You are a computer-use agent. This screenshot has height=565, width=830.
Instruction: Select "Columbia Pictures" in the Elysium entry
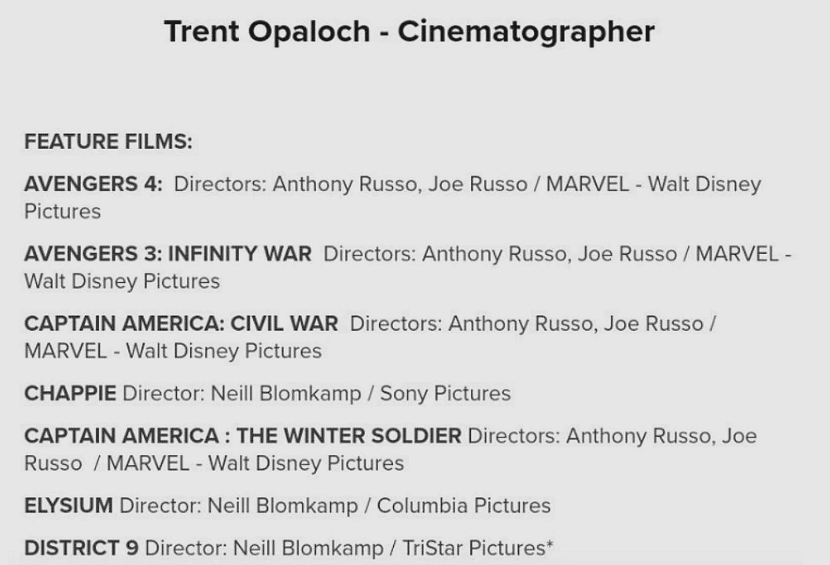pos(463,506)
